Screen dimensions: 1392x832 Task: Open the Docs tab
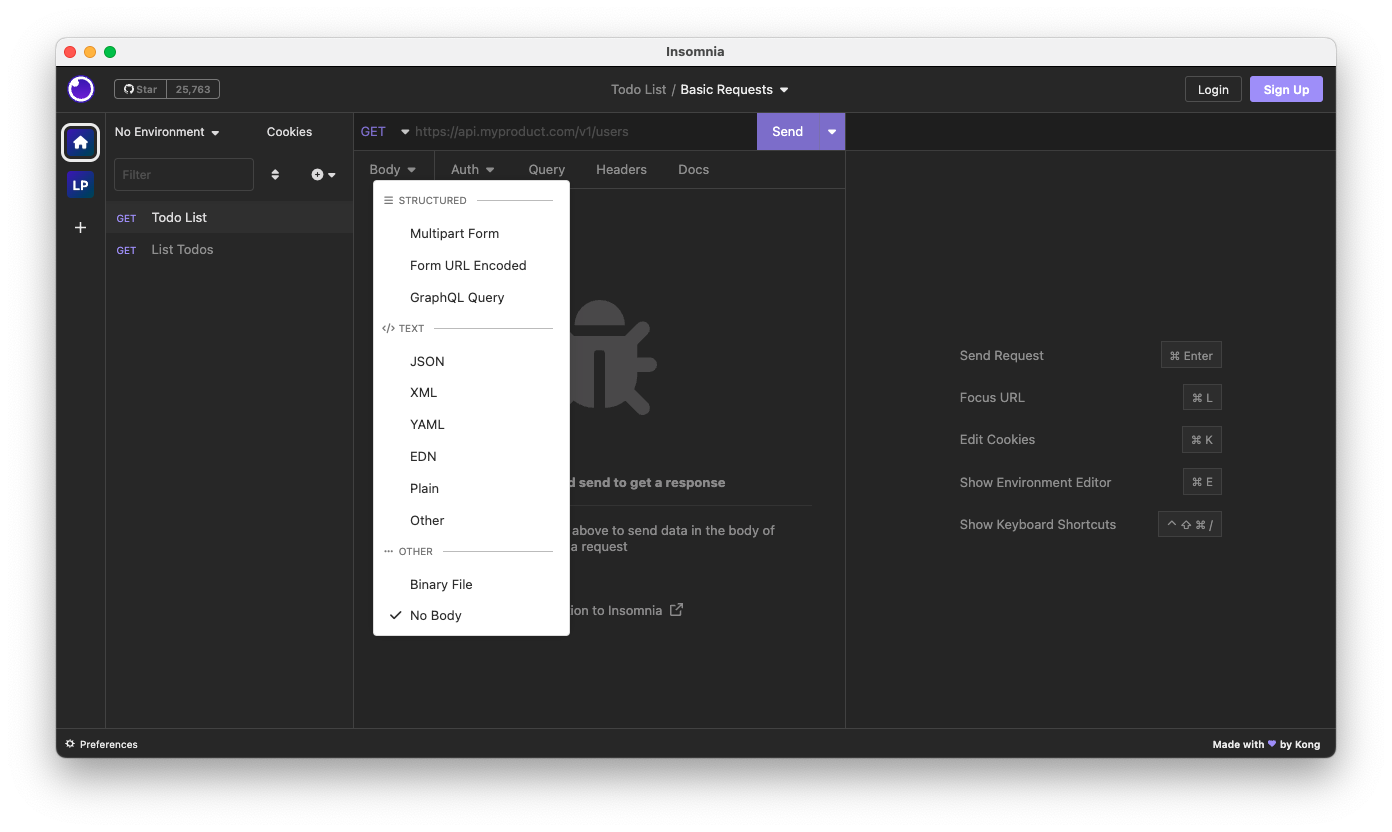click(x=693, y=169)
